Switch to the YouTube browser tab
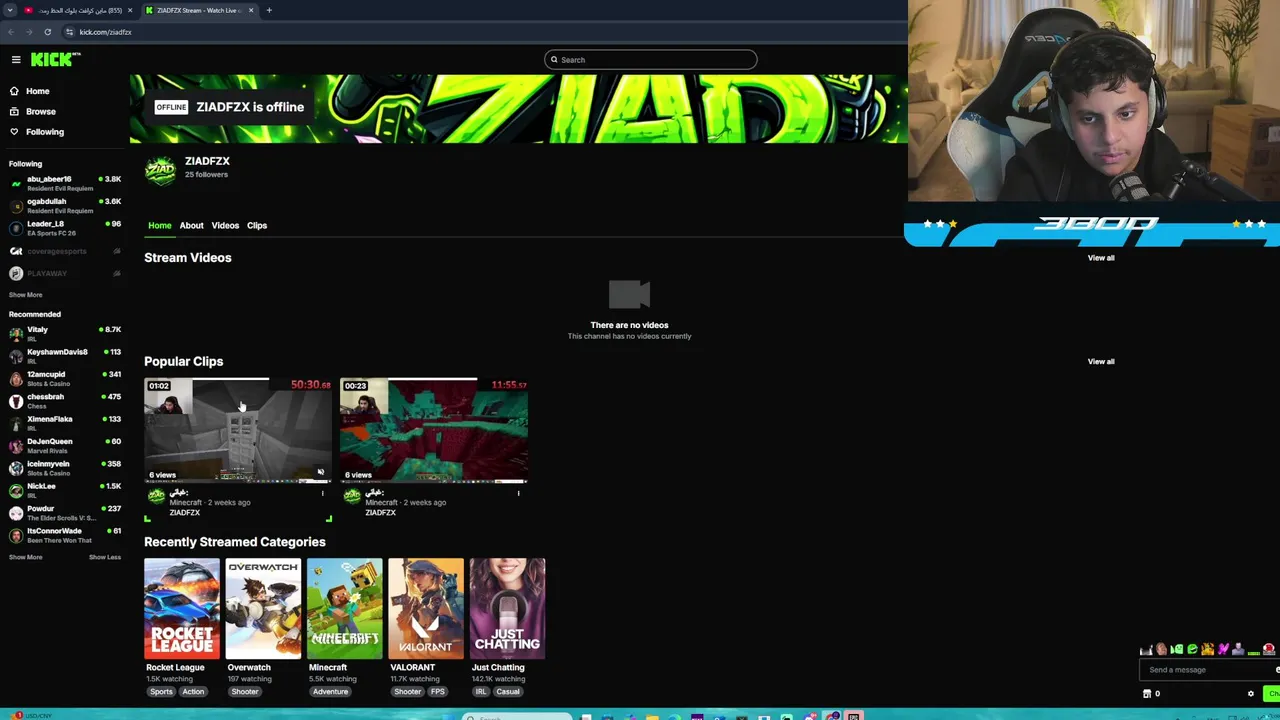The width and height of the screenshot is (1280, 720). coord(78,10)
